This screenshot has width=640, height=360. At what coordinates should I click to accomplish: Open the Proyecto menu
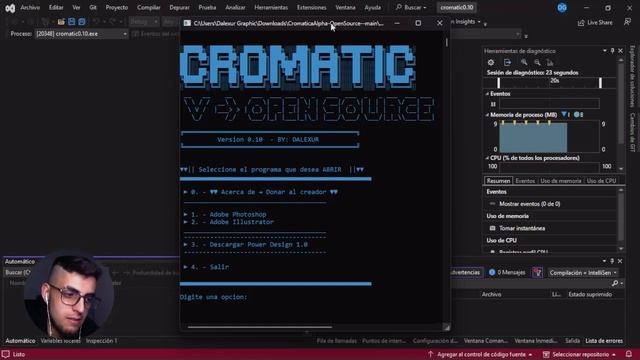[x=117, y=8]
